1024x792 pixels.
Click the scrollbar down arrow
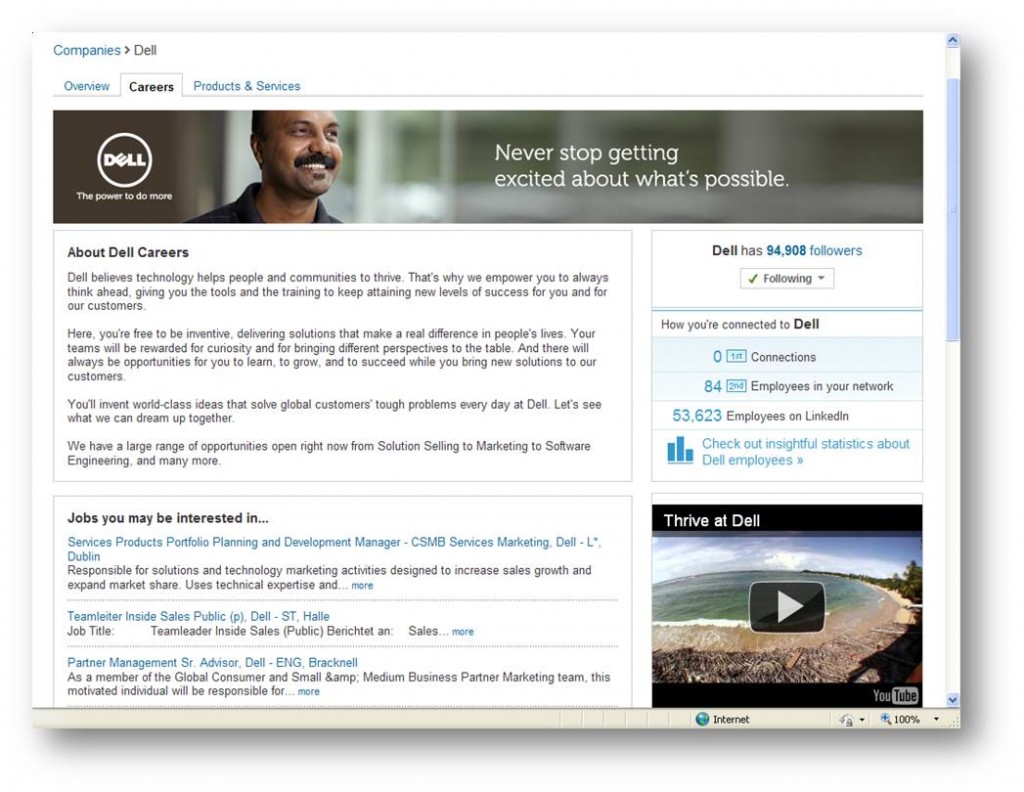click(x=953, y=700)
